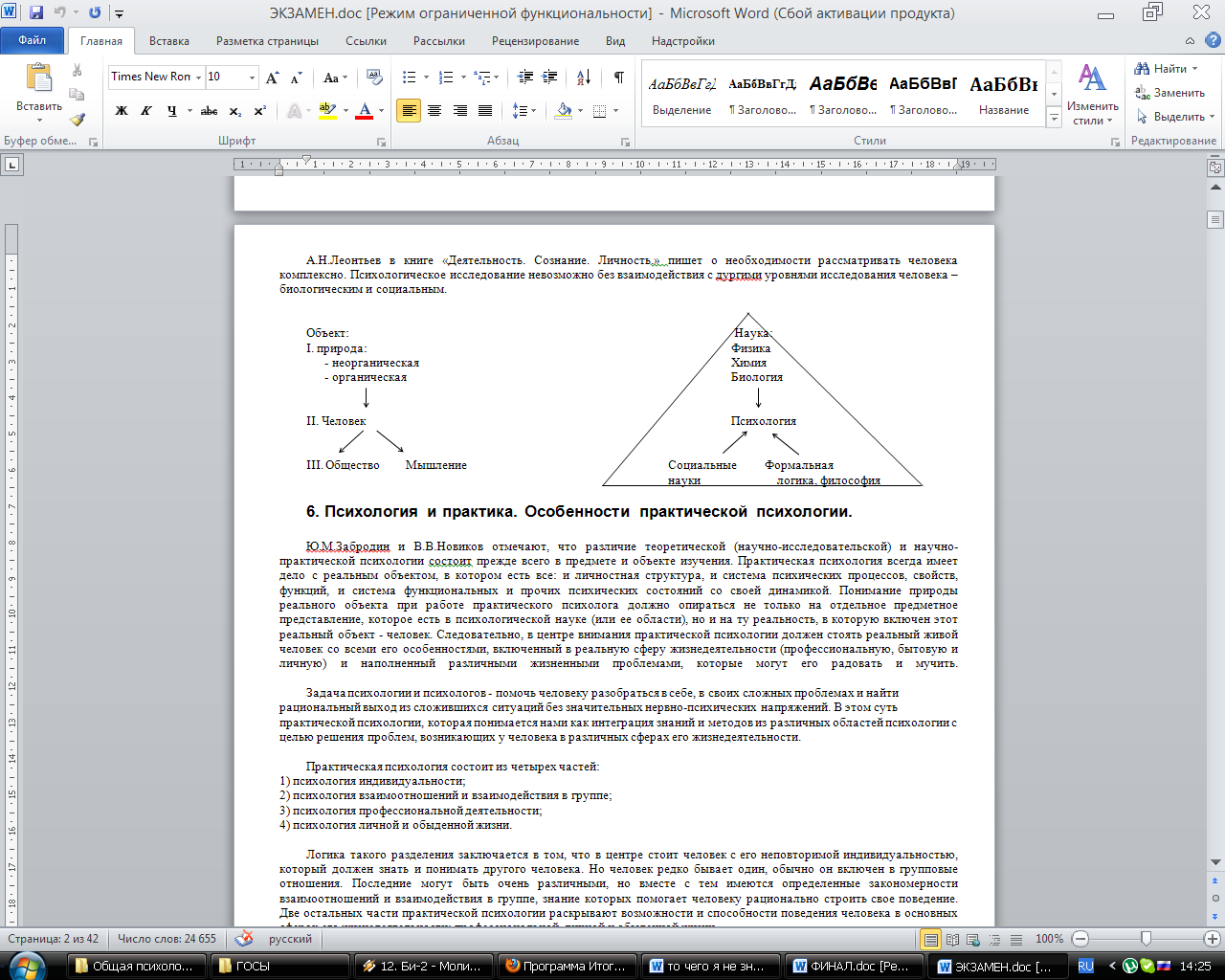Click Increase Indent icon
The height and width of the screenshot is (980, 1225).
(x=549, y=78)
